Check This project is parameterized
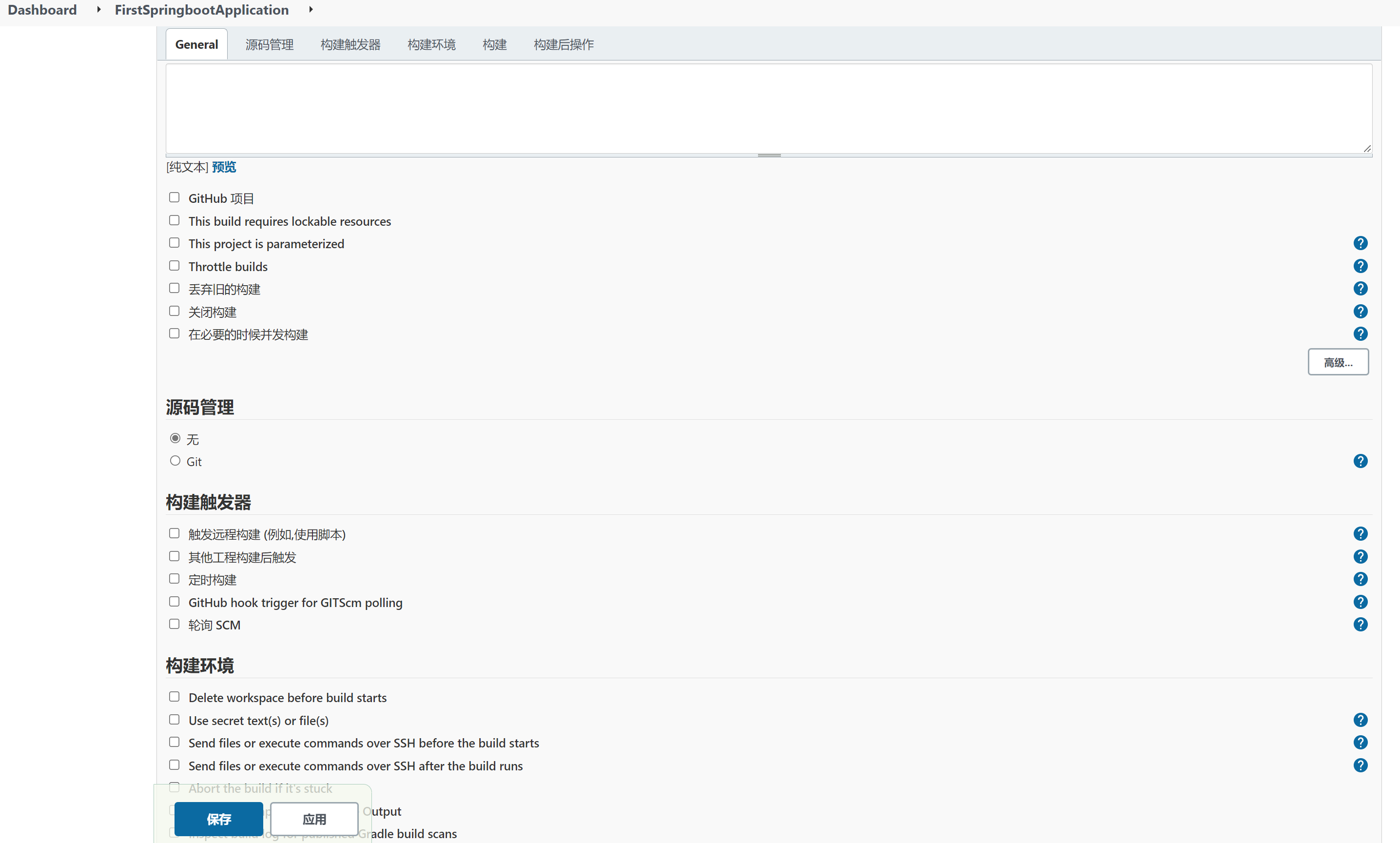The height and width of the screenshot is (843, 1400). 175,242
